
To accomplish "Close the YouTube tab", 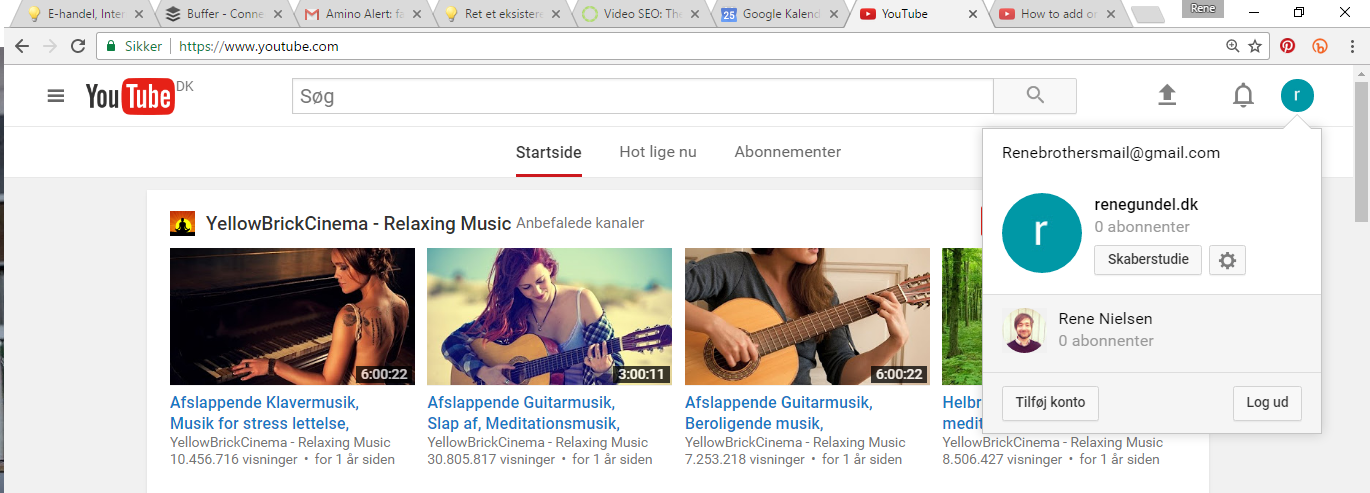I will pos(974,14).
